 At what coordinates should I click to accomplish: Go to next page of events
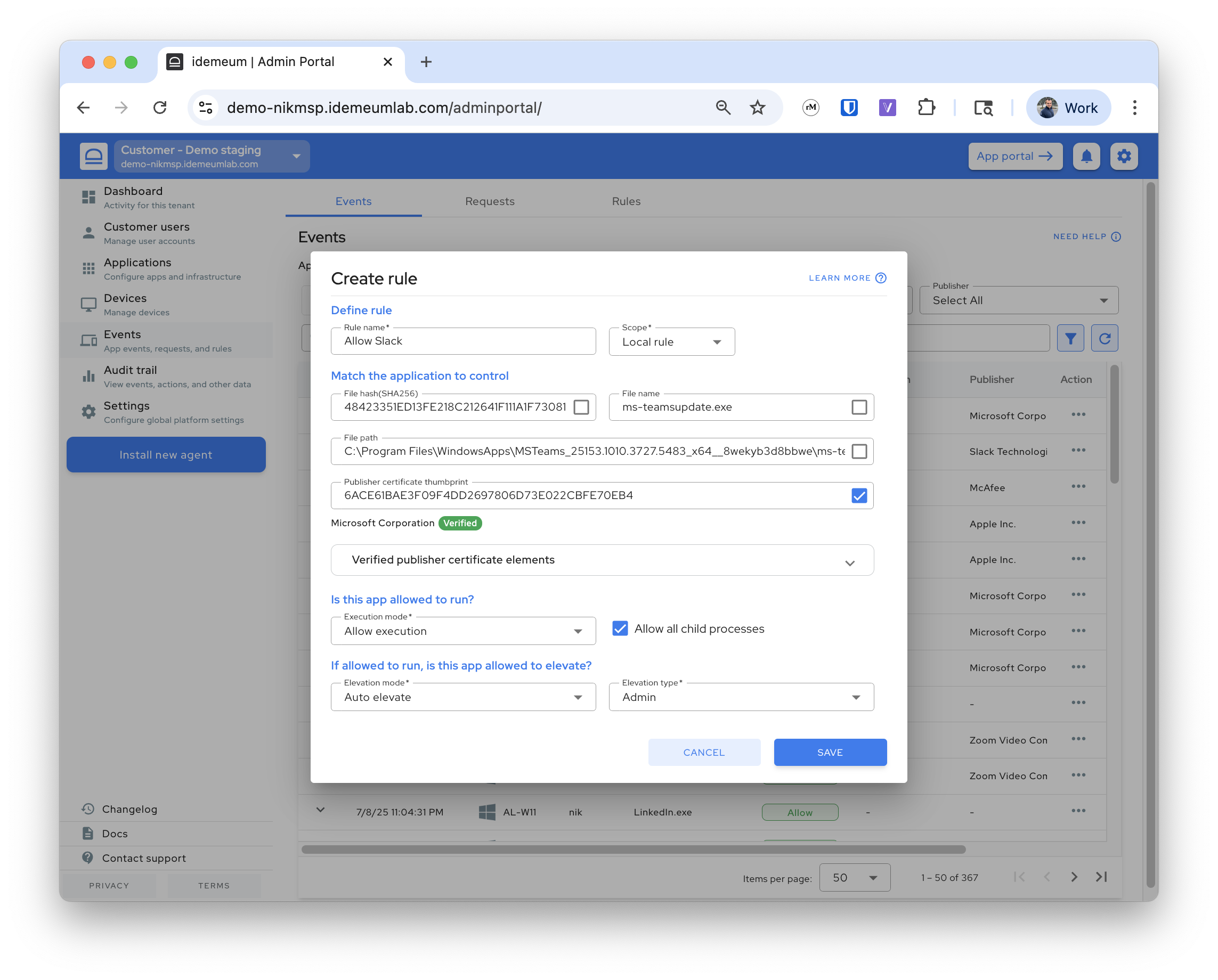1074,877
